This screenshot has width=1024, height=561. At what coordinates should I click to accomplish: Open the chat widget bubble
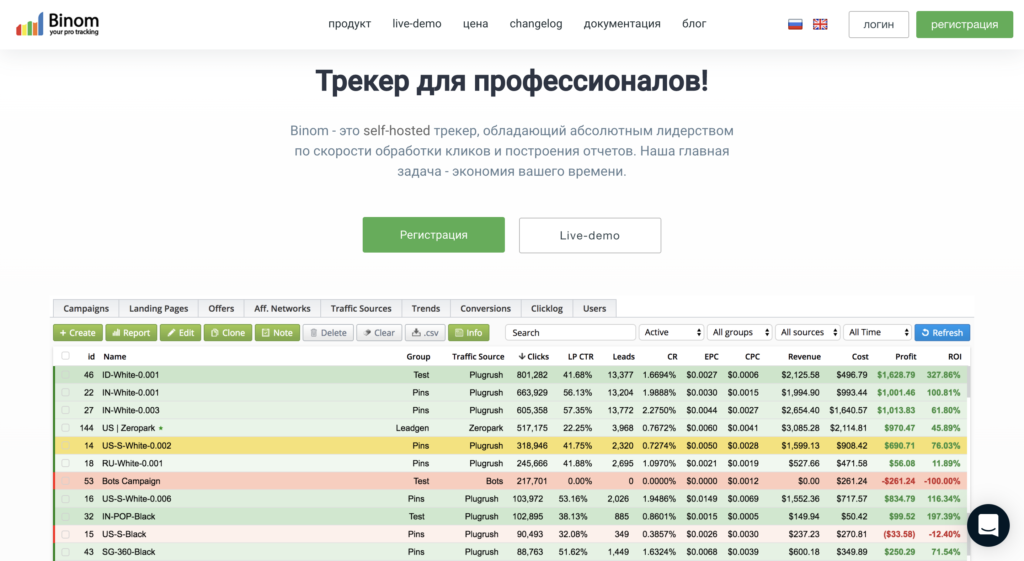988,525
